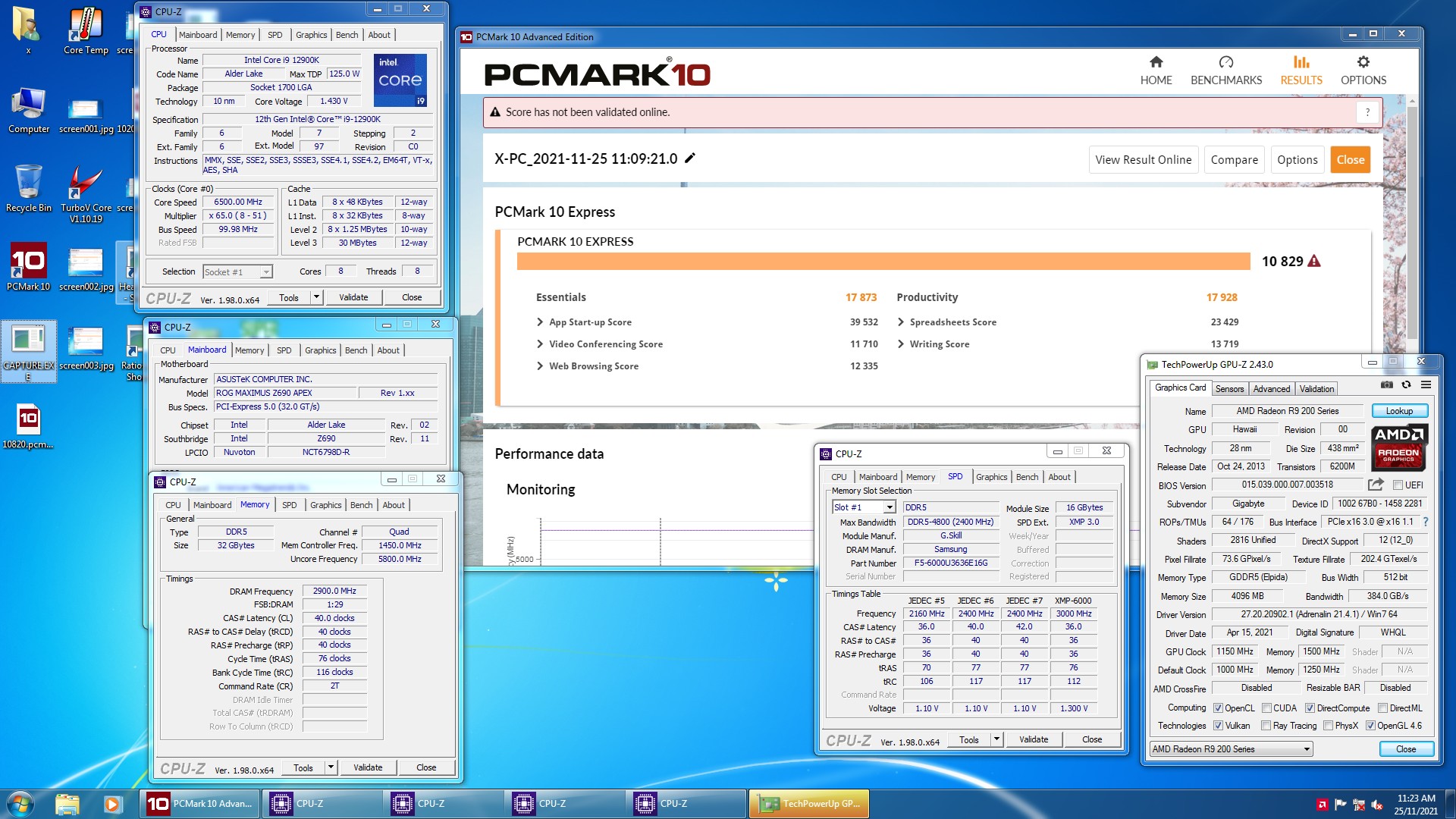Switch to Advanced tab in GPU-Z

(1271, 389)
